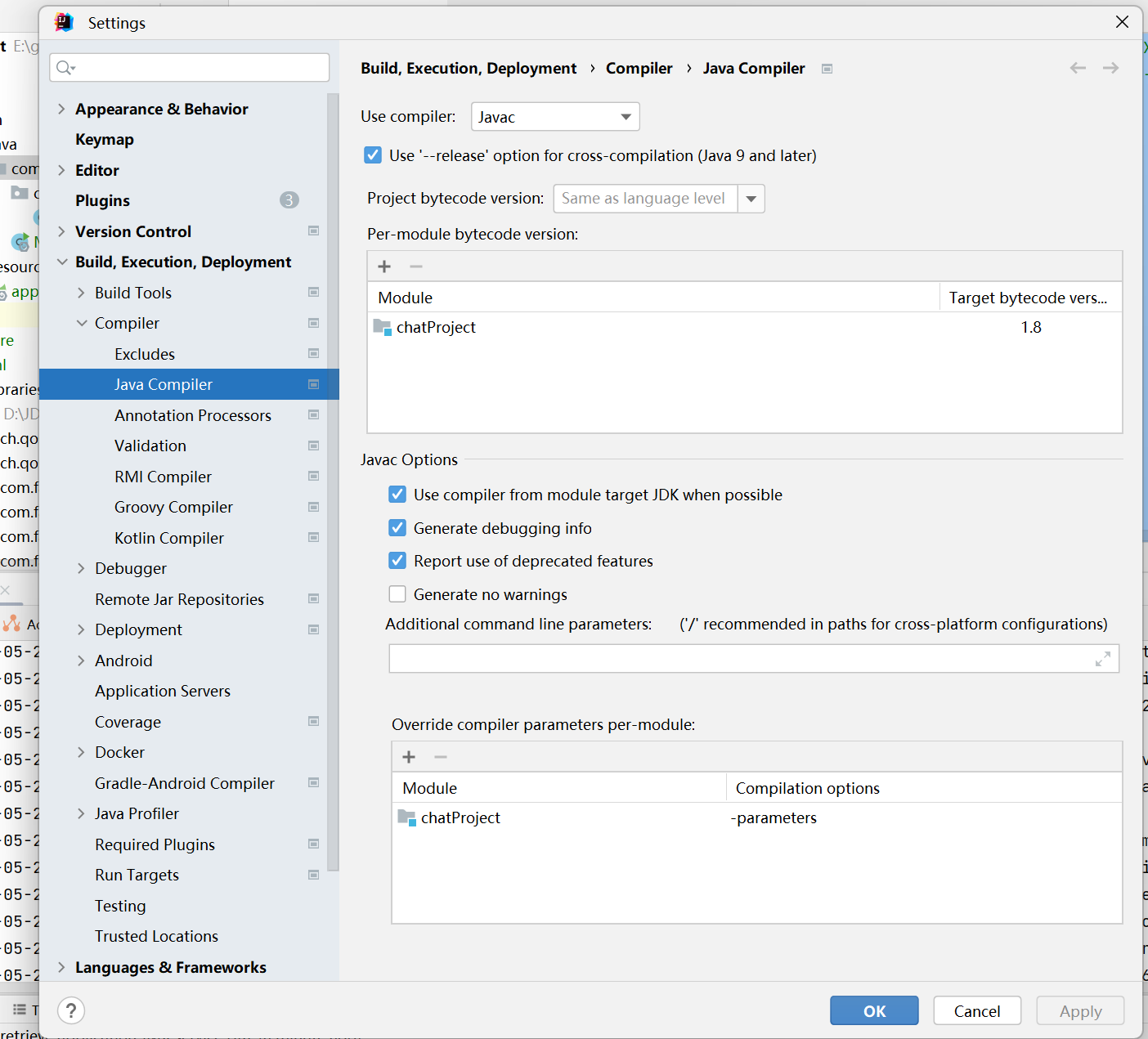Expand the additional command line parameters field
This screenshot has height=1039, width=1148.
pyautogui.click(x=1103, y=659)
